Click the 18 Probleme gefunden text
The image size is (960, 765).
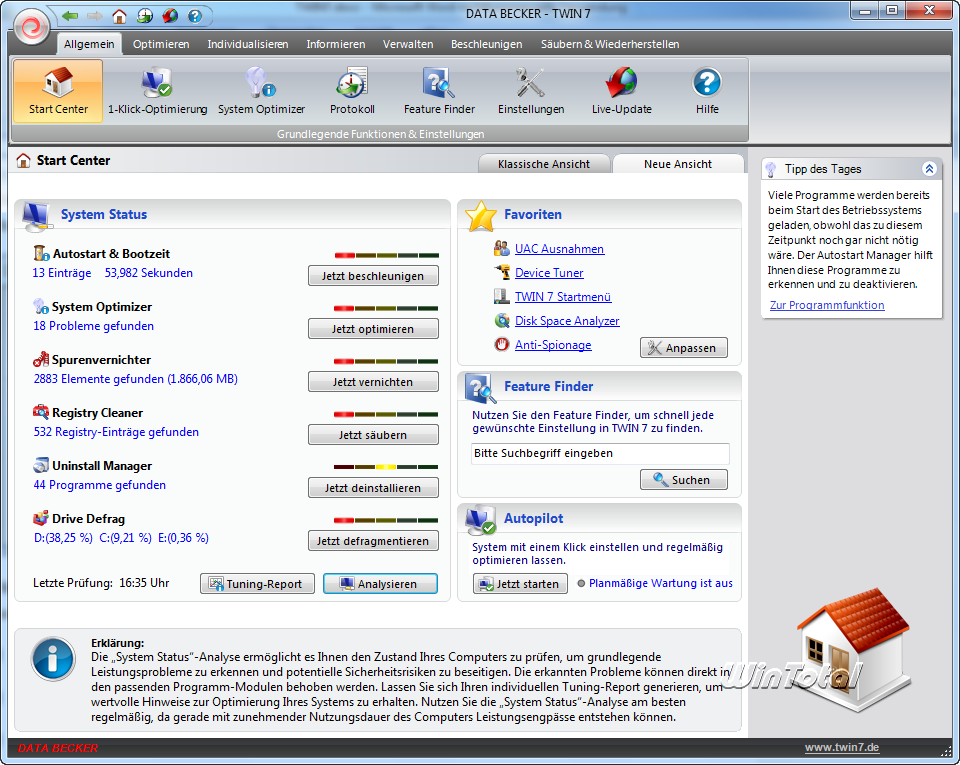94,326
